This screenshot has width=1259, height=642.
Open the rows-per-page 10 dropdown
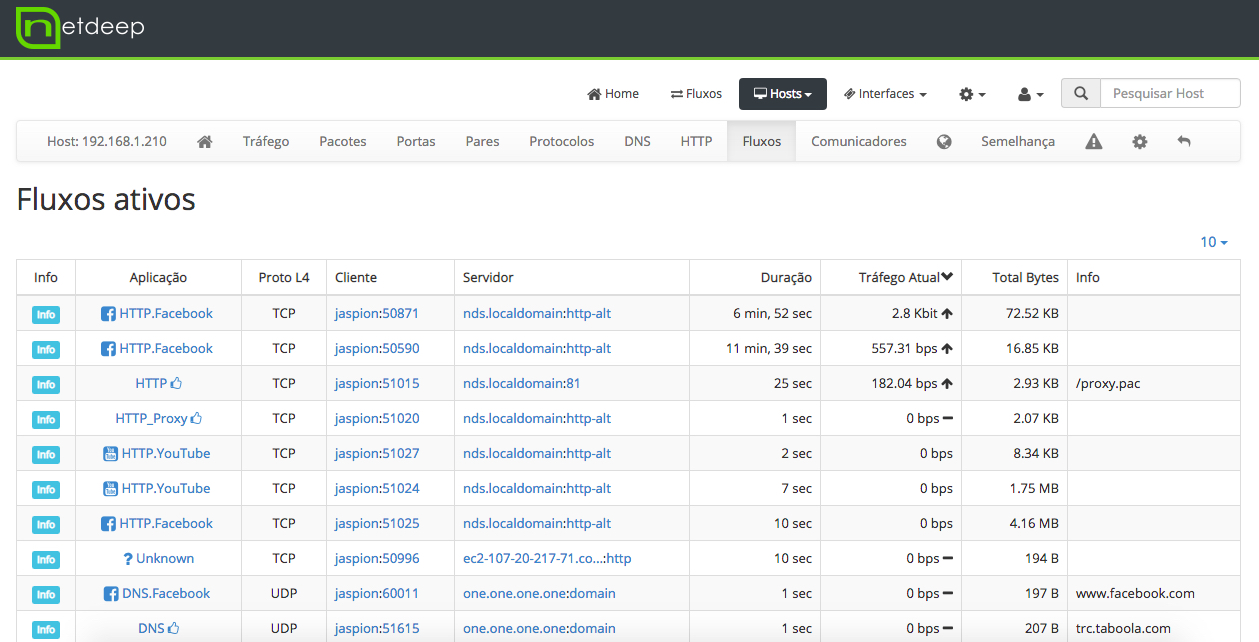coord(1214,242)
